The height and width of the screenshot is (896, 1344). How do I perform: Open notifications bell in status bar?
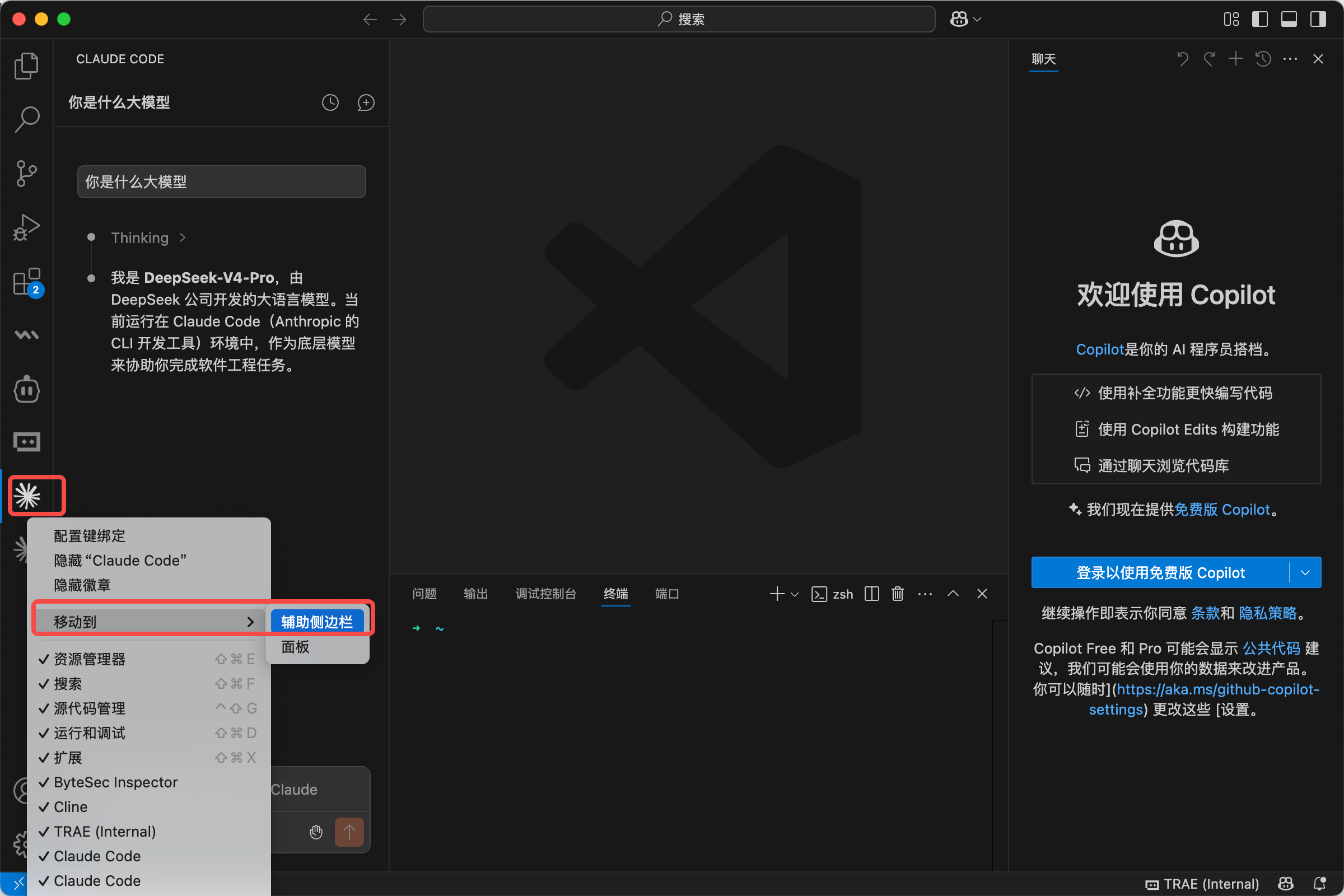pyautogui.click(x=1319, y=884)
